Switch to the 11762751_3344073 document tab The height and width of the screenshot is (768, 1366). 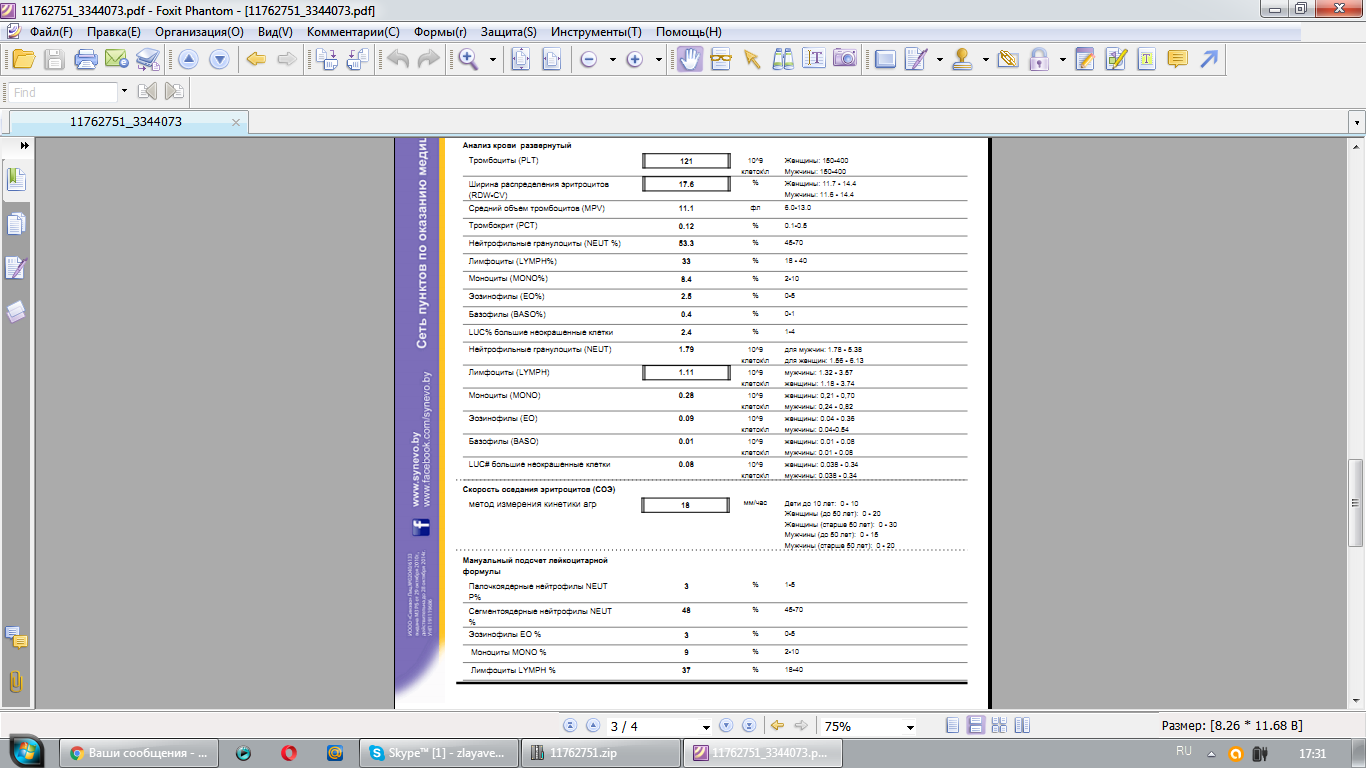click(x=125, y=122)
